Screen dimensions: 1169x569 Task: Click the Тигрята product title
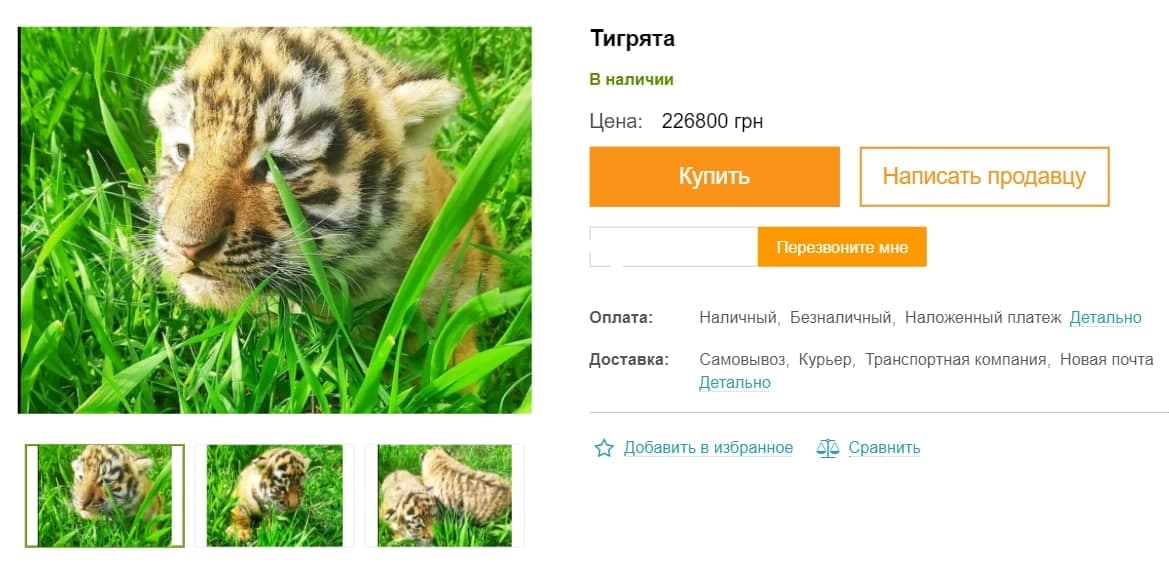coord(632,39)
